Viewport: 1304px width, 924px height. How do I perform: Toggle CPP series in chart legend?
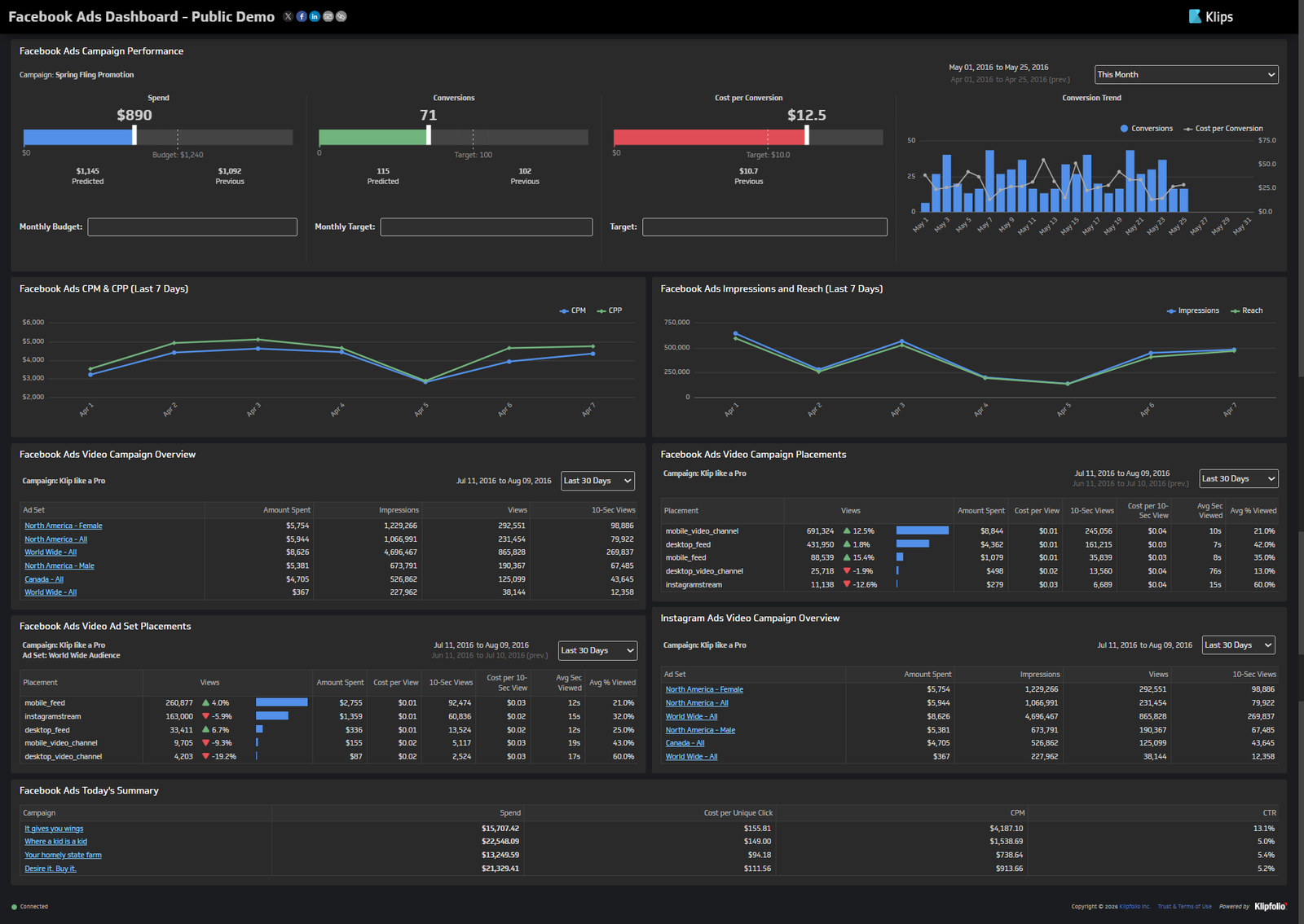(x=609, y=310)
